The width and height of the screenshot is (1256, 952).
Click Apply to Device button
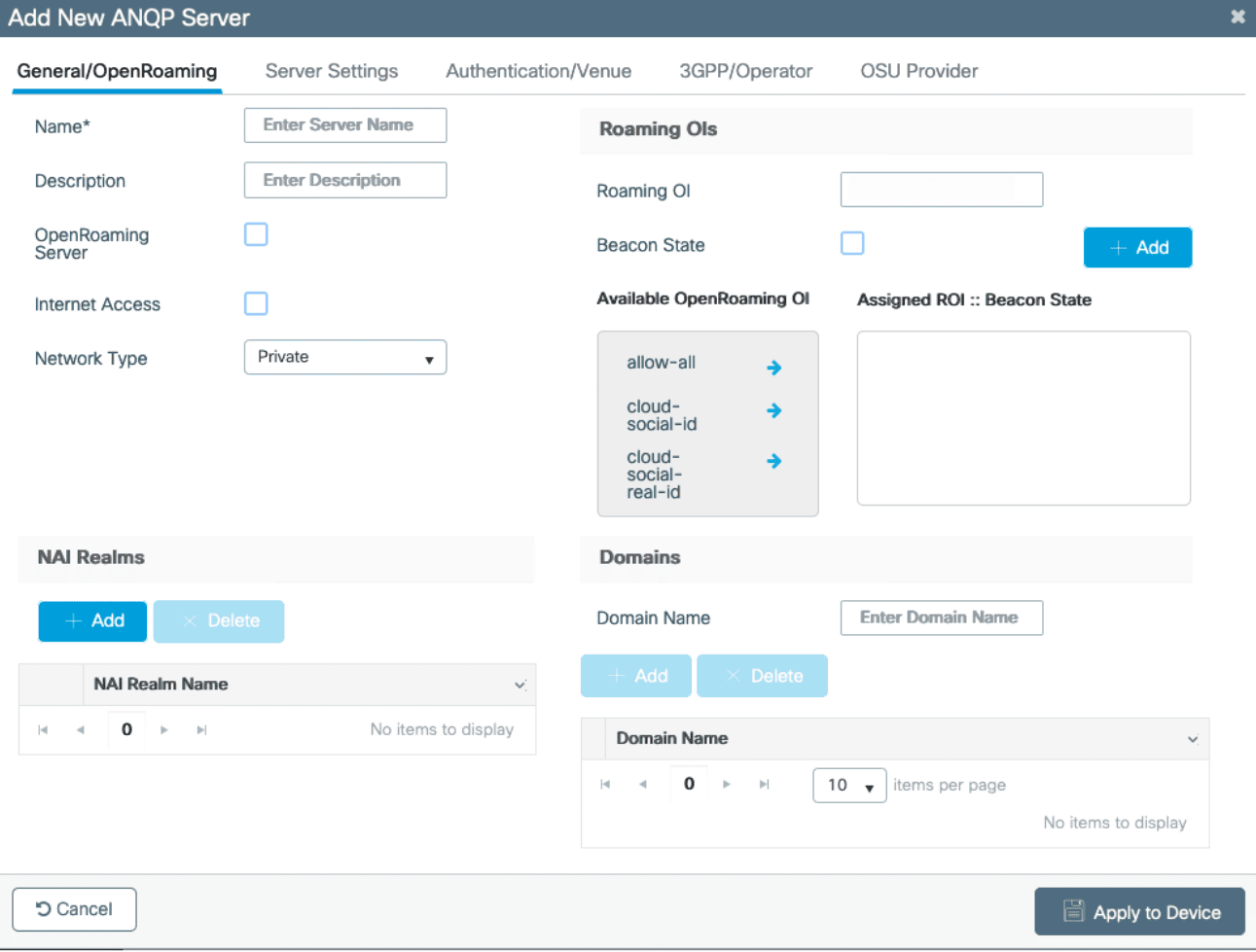point(1139,911)
